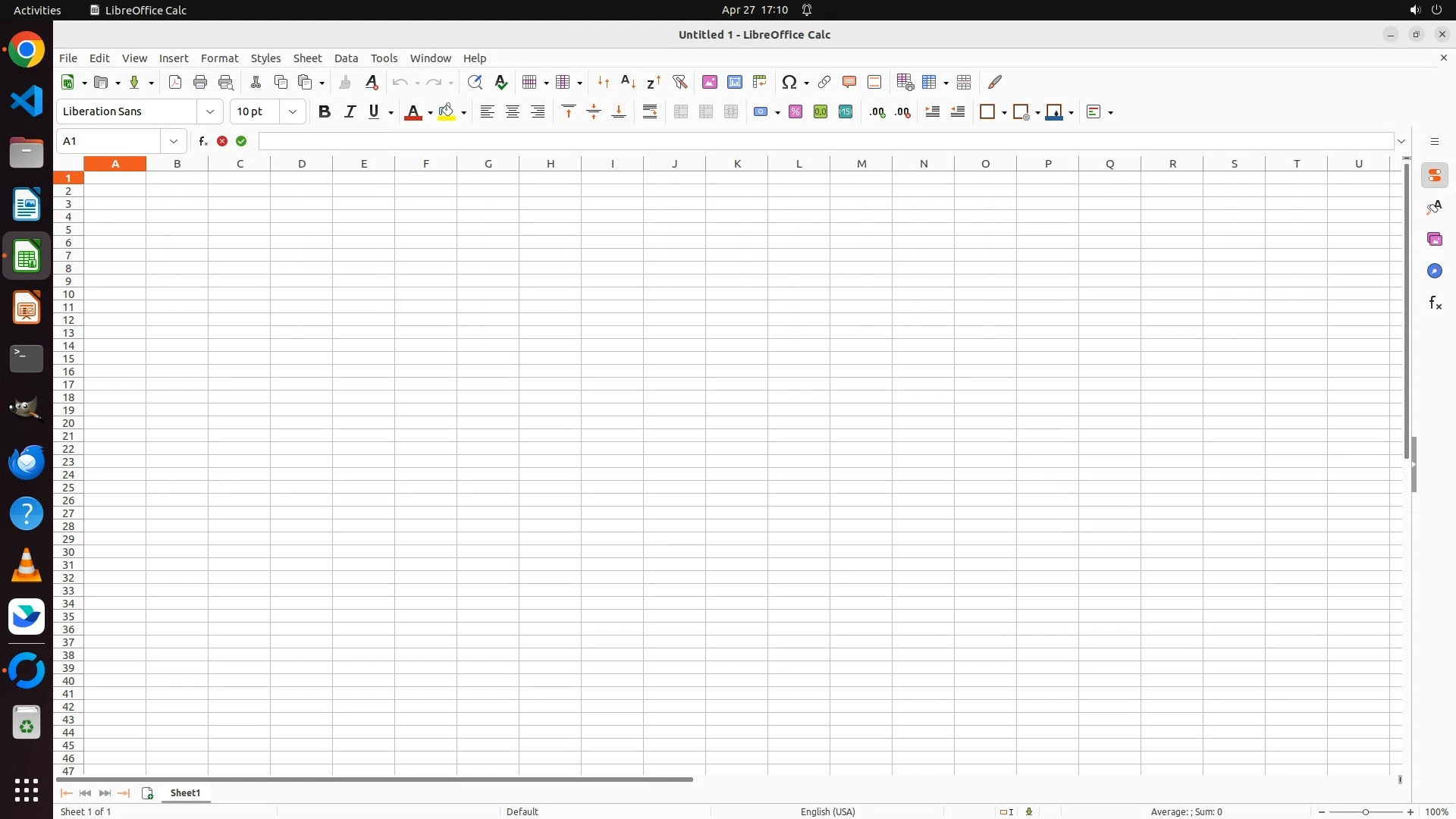
Task: Expand the font name dropdown
Action: tap(210, 111)
